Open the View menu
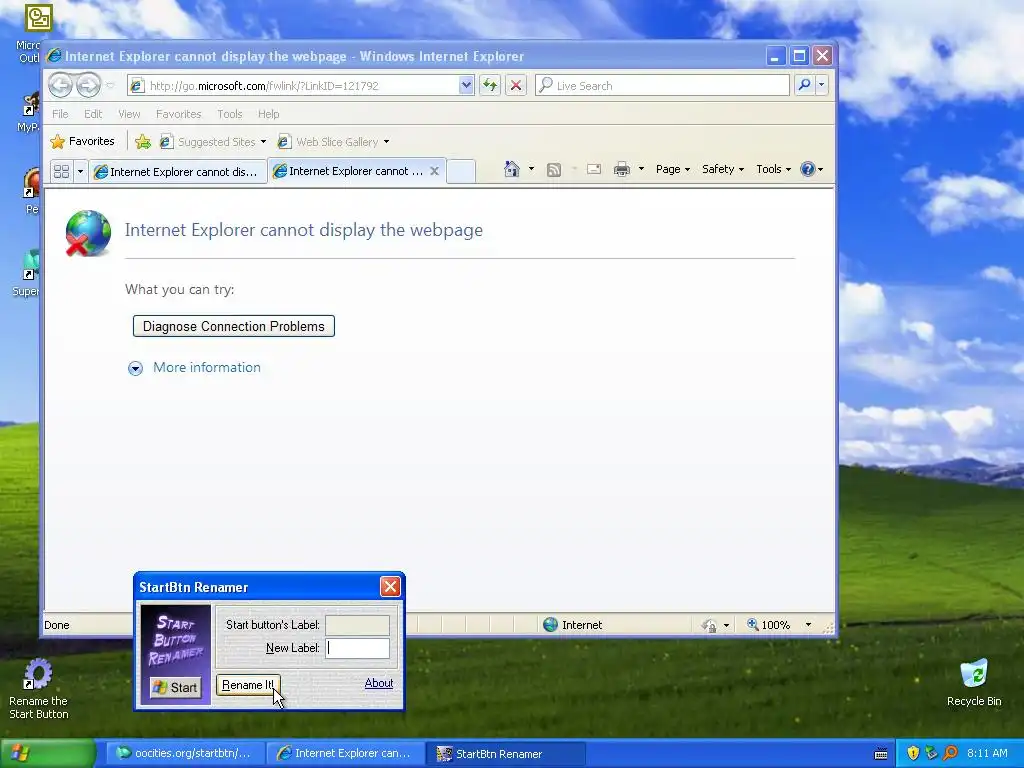Viewport: 1024px width, 768px height. tap(129, 114)
